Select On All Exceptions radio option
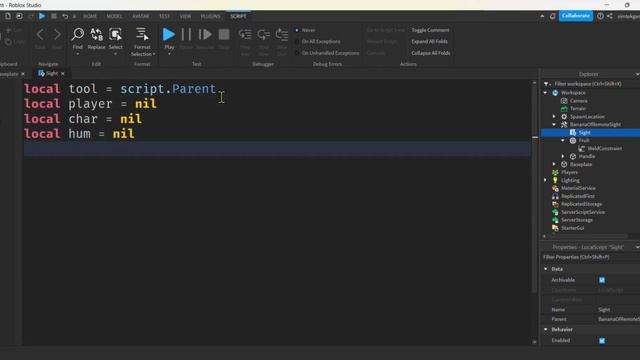Screen dimensions: 640x360 pyautogui.click(x=297, y=42)
